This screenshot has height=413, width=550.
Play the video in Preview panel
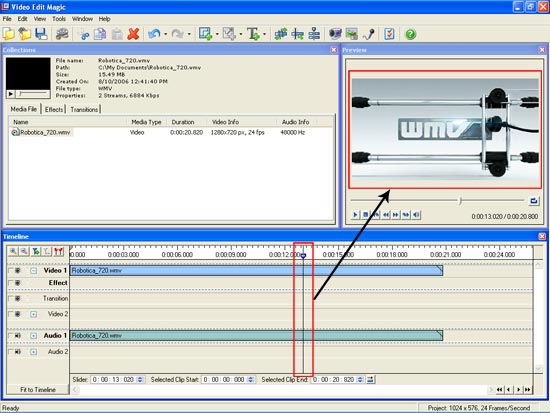(355, 215)
